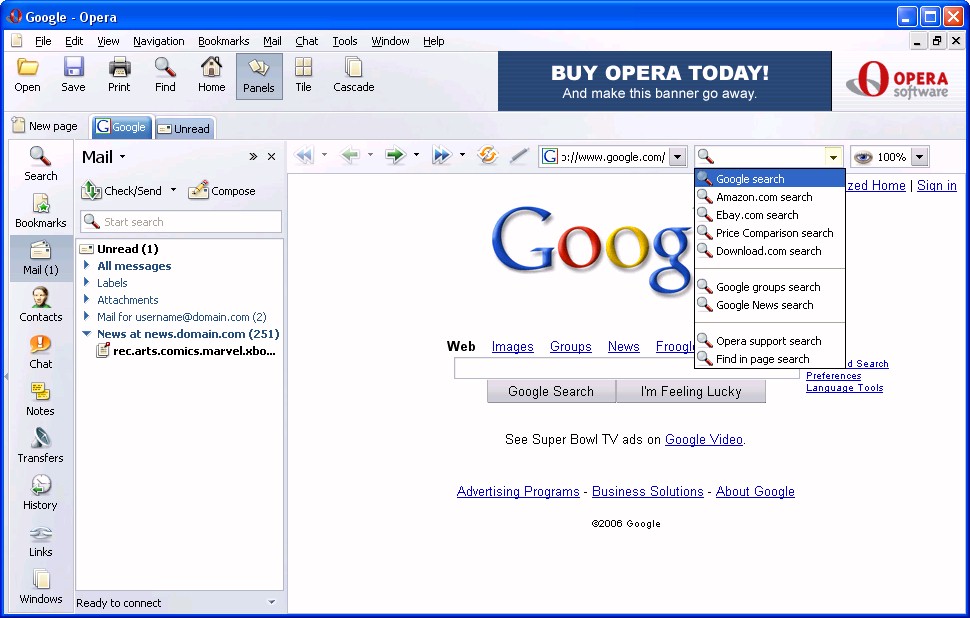Viewport: 970px width, 618px height.
Task: Open the Sign in link
Action: pyautogui.click(x=937, y=185)
